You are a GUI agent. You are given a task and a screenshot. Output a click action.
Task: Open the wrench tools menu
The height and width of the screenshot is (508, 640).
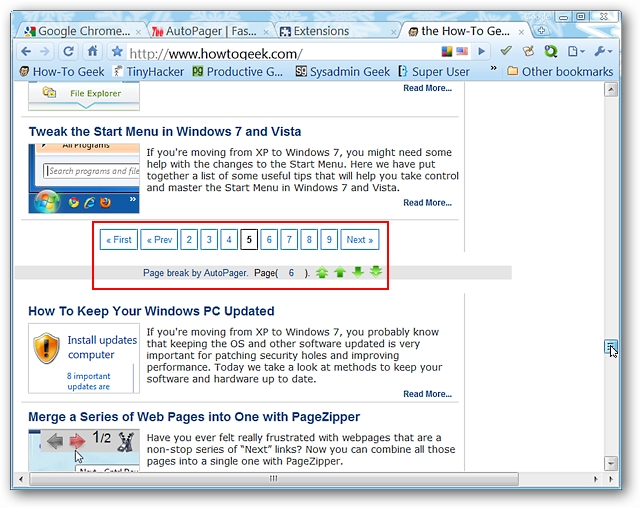pos(603,51)
